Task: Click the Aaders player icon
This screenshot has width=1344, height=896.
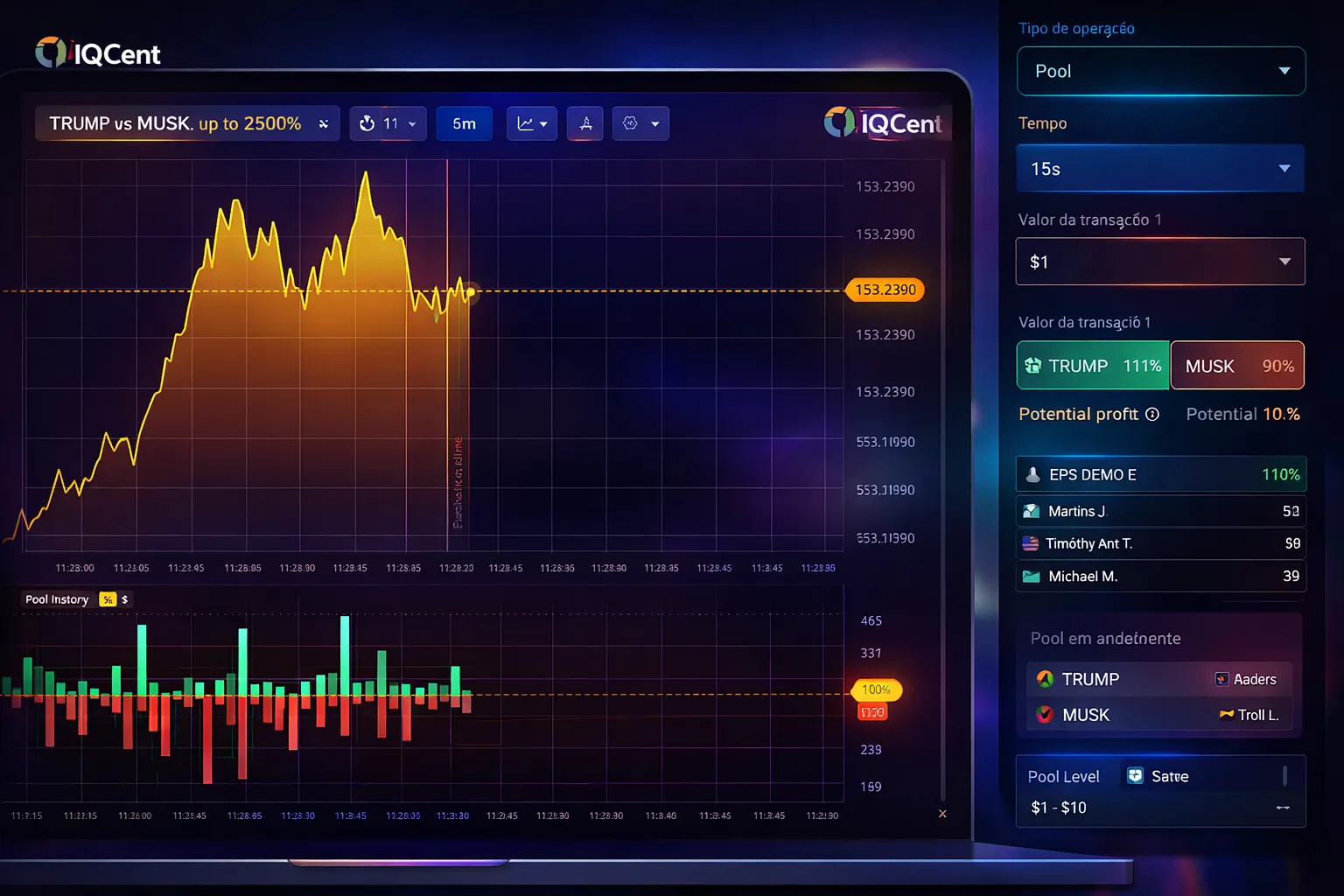Action: [x=1222, y=679]
